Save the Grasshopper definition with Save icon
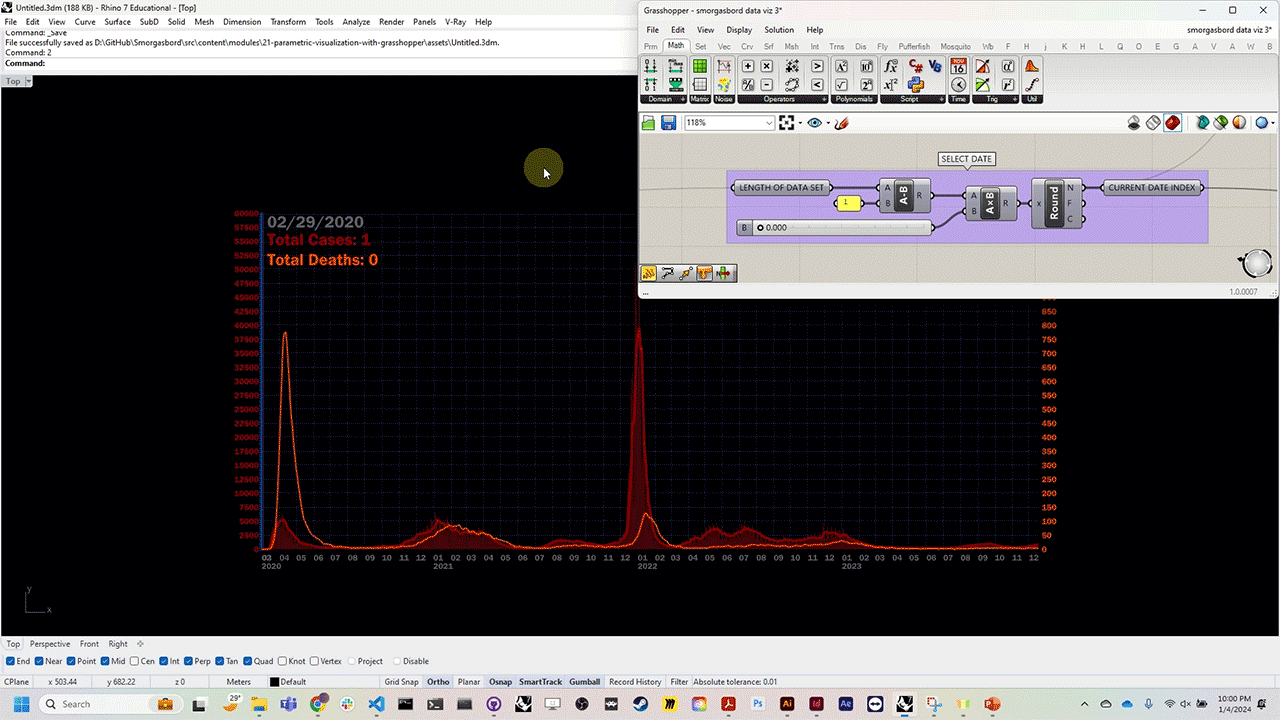1280x720 pixels. [668, 122]
